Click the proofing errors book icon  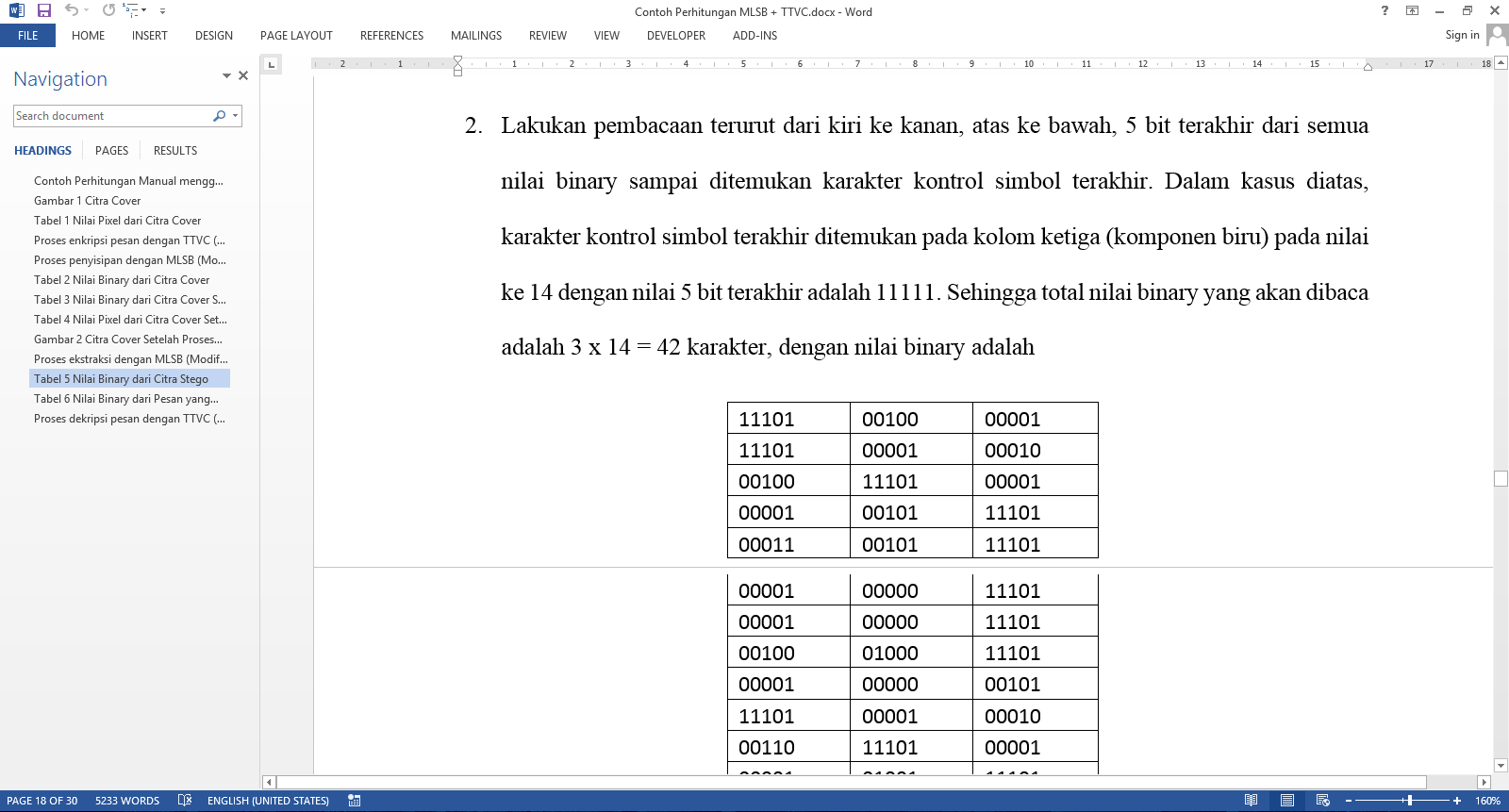185,800
